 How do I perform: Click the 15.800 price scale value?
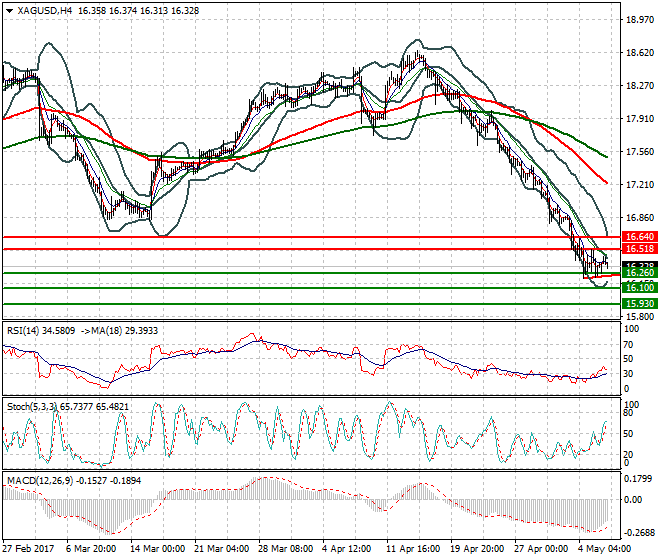[x=640, y=316]
